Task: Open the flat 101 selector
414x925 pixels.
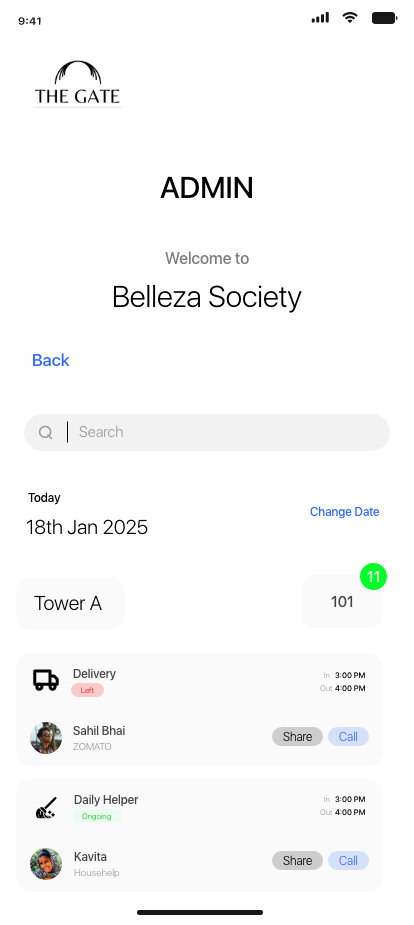Action: coord(342,602)
